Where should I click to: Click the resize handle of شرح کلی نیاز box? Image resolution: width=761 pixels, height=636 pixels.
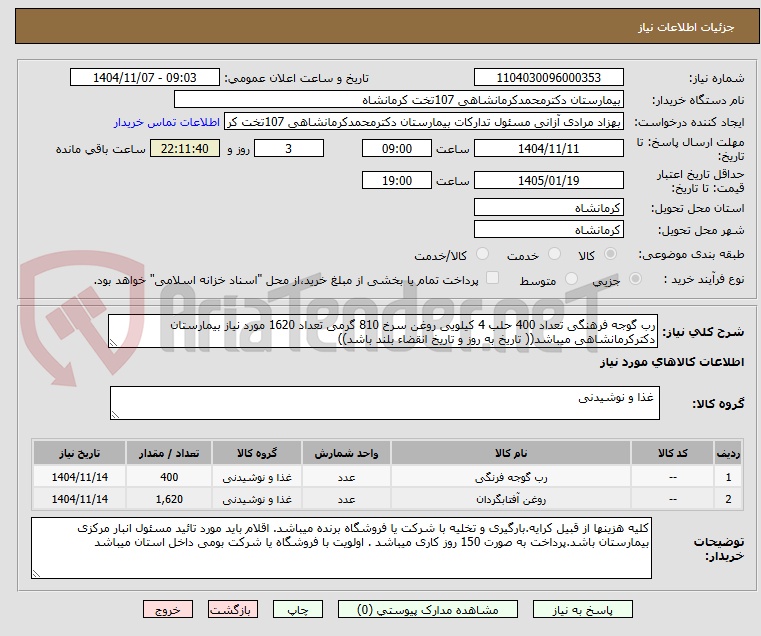(113, 343)
